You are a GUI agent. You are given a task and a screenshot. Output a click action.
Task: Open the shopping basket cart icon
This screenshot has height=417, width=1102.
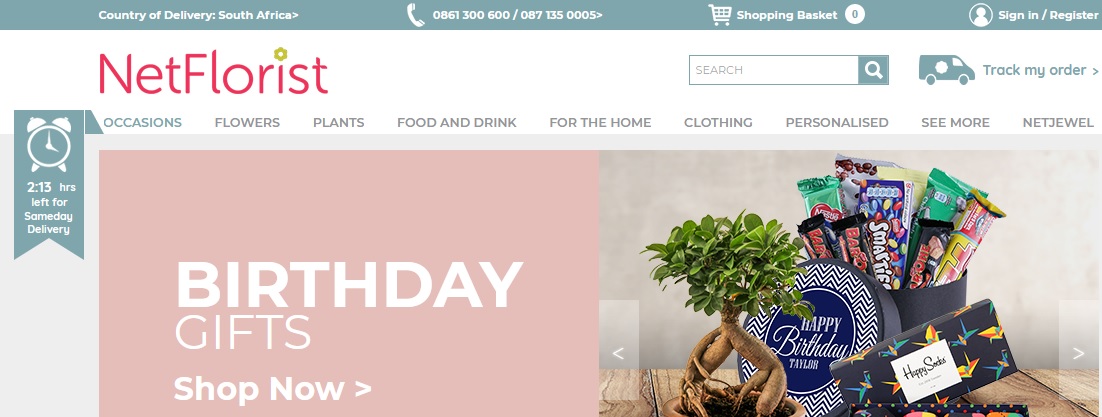720,15
